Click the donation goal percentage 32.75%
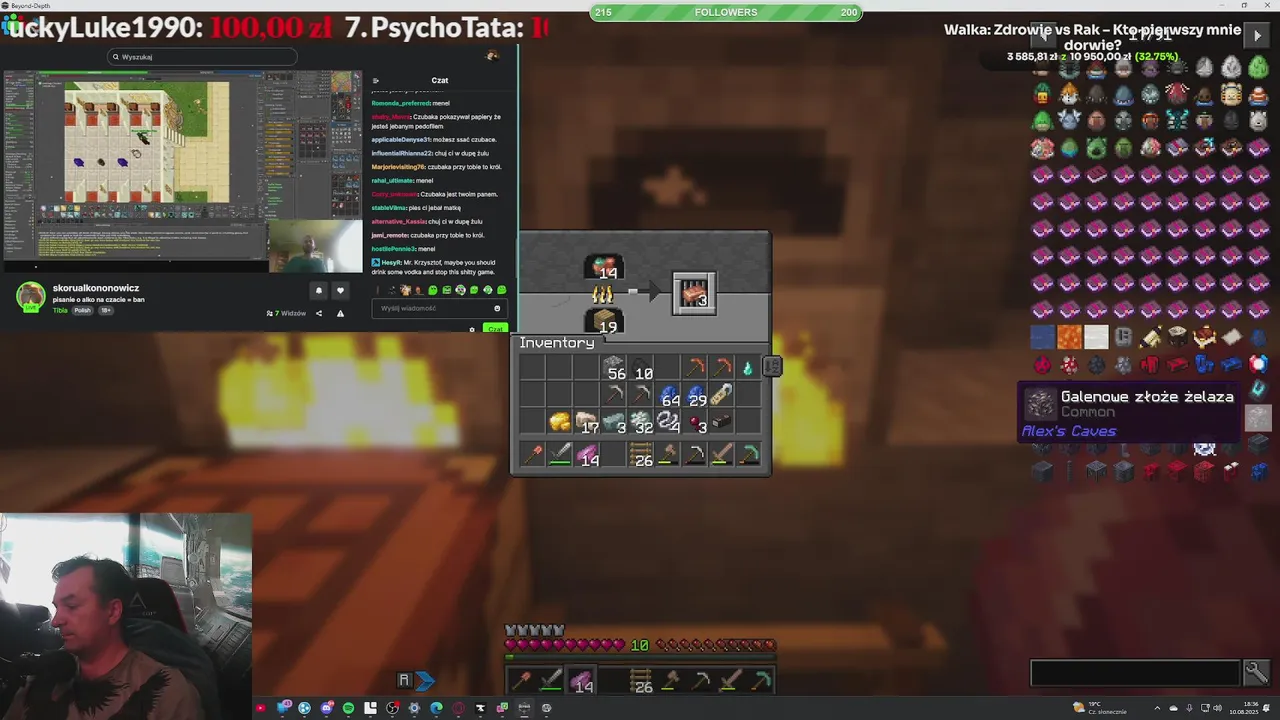 click(x=1158, y=57)
